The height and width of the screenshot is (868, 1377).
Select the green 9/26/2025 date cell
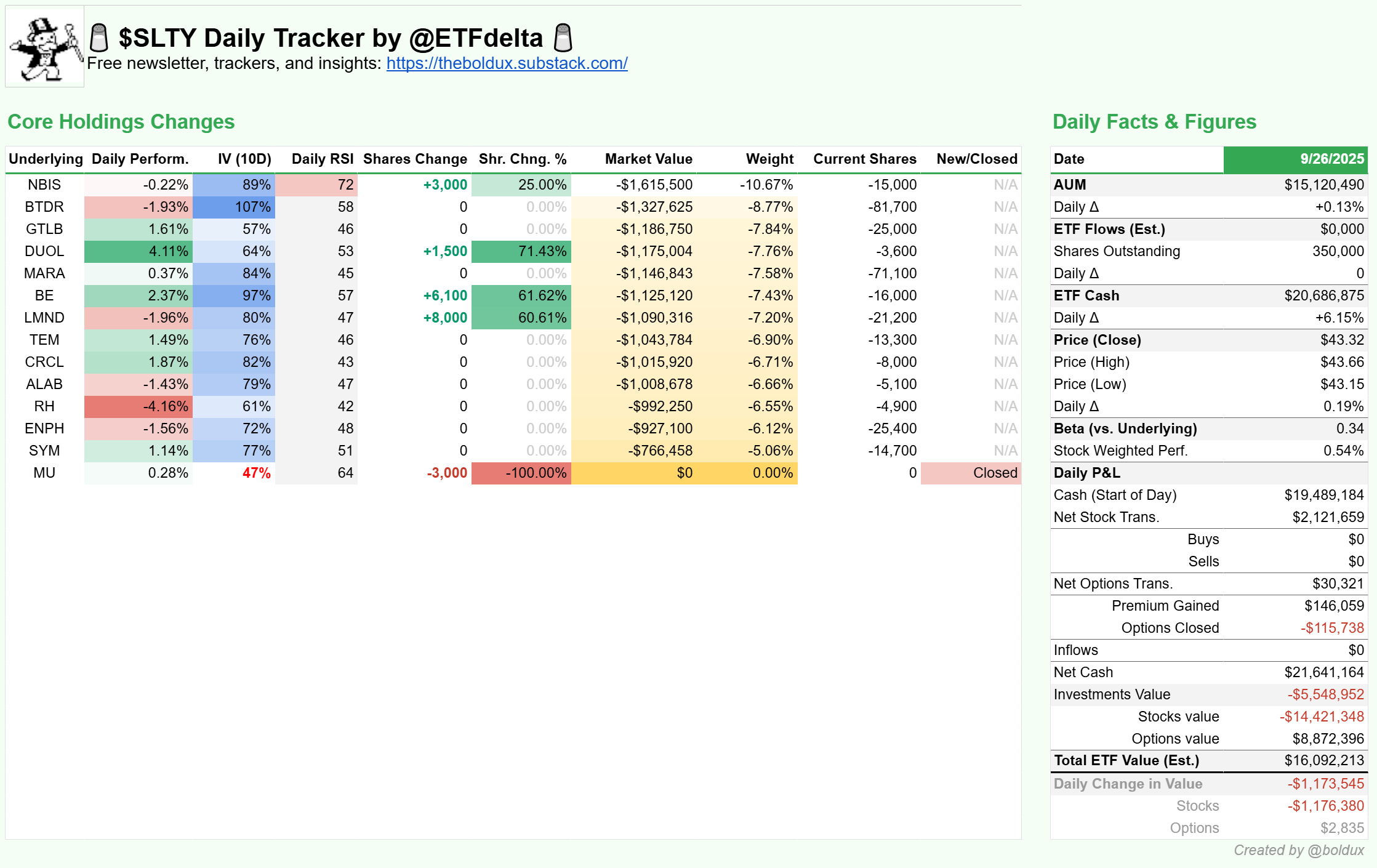tap(1295, 159)
